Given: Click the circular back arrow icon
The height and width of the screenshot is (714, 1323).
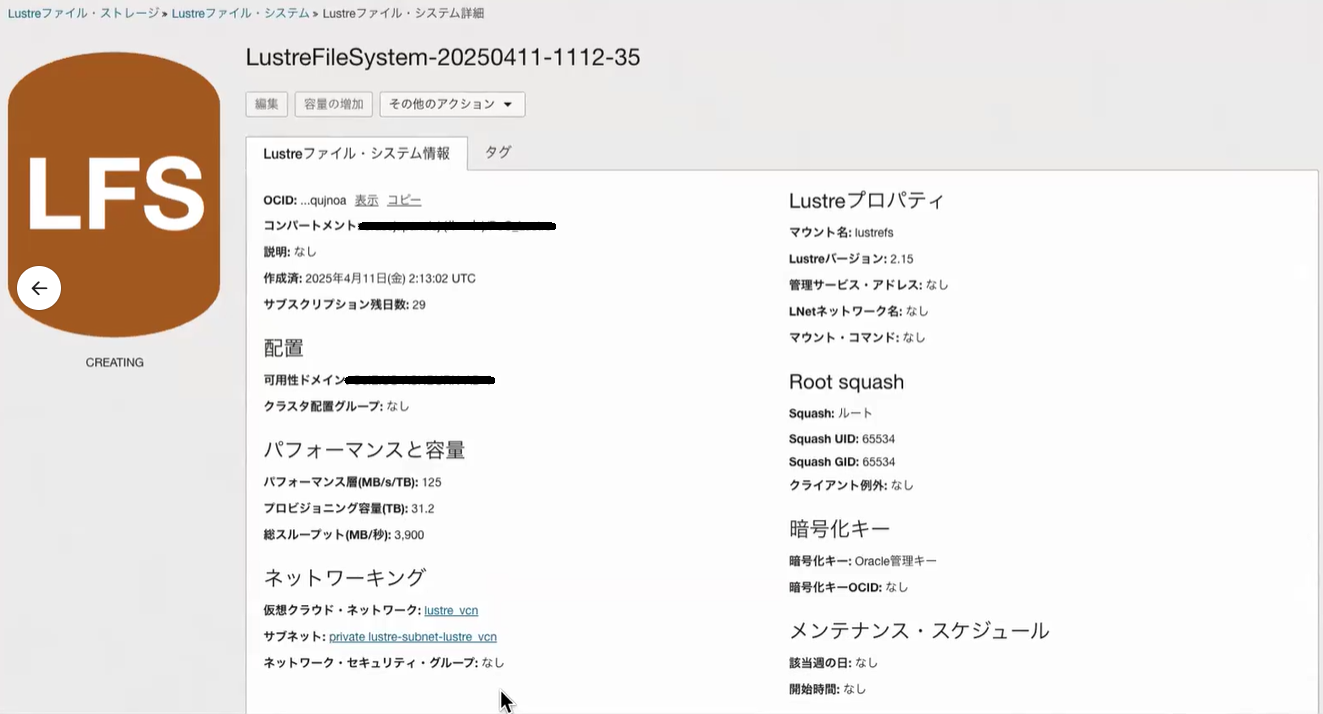Looking at the screenshot, I should coord(39,289).
